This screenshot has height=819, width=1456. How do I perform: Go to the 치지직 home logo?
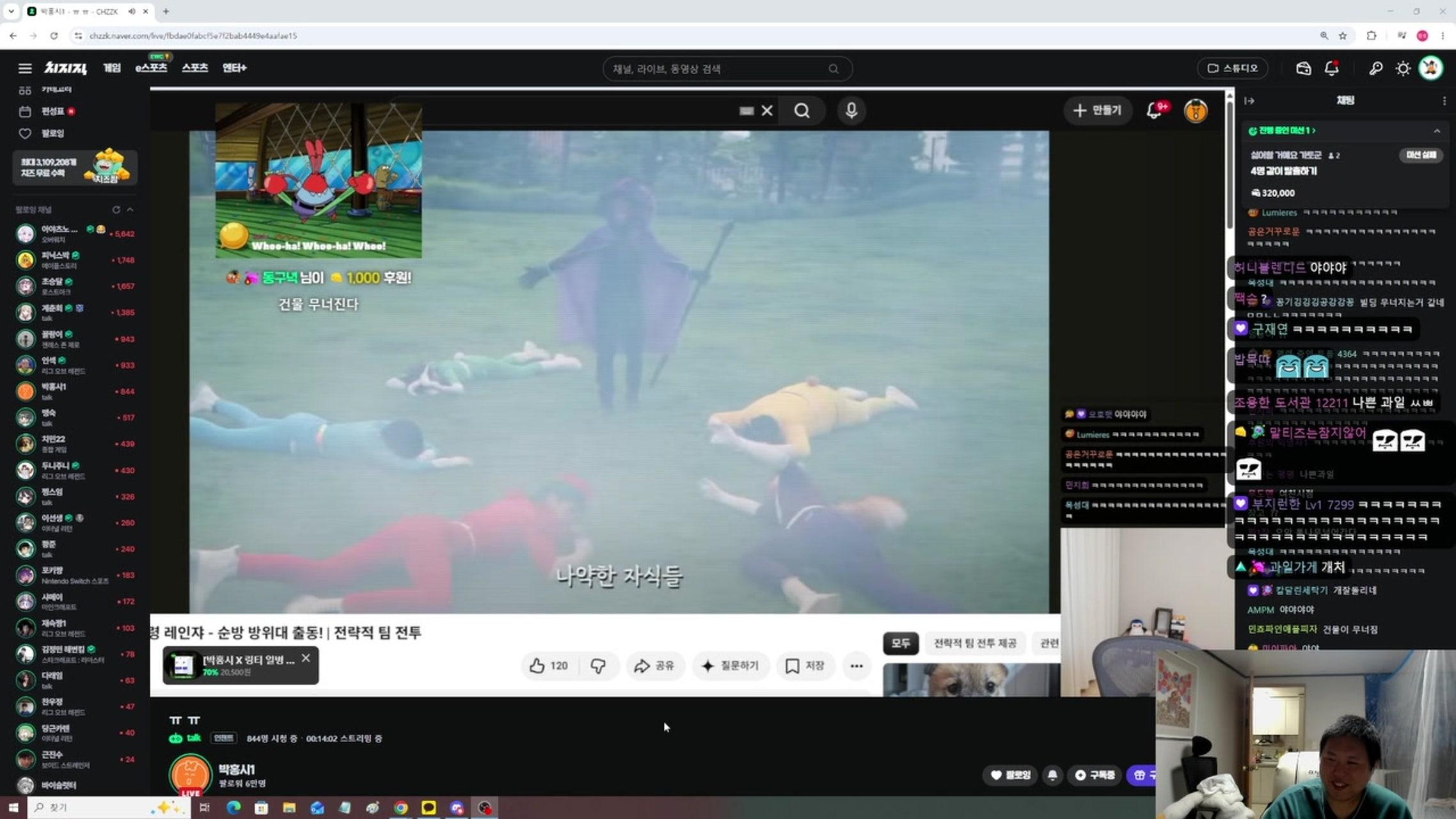[65, 68]
